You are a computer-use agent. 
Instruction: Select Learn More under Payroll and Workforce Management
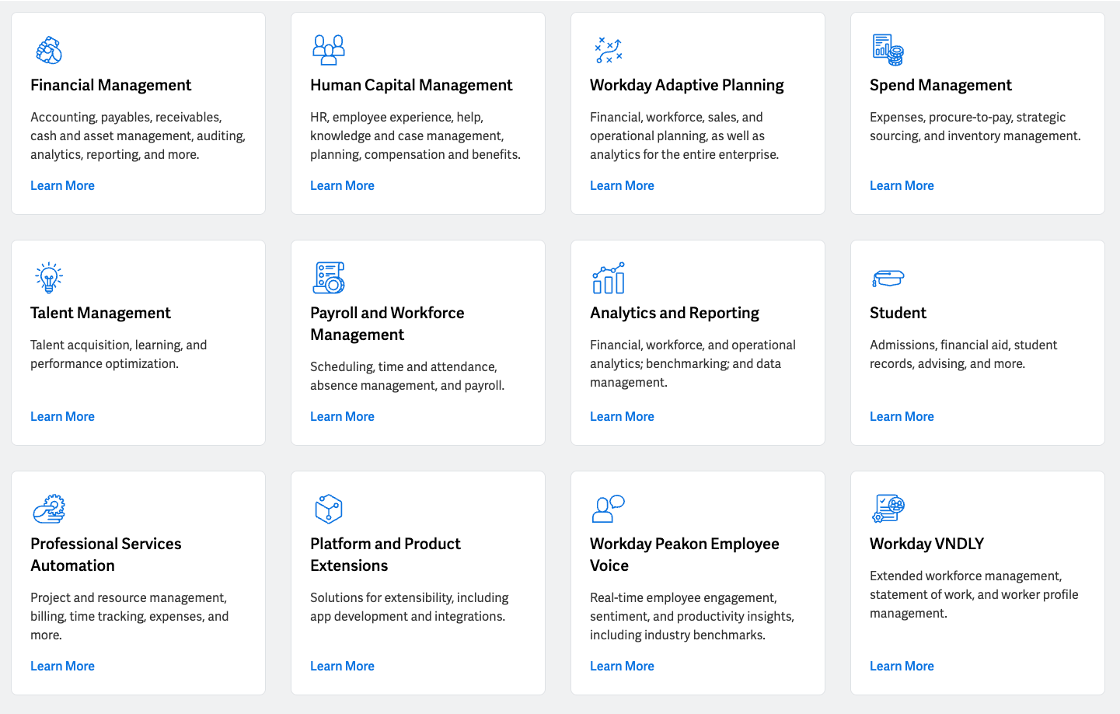pos(342,416)
